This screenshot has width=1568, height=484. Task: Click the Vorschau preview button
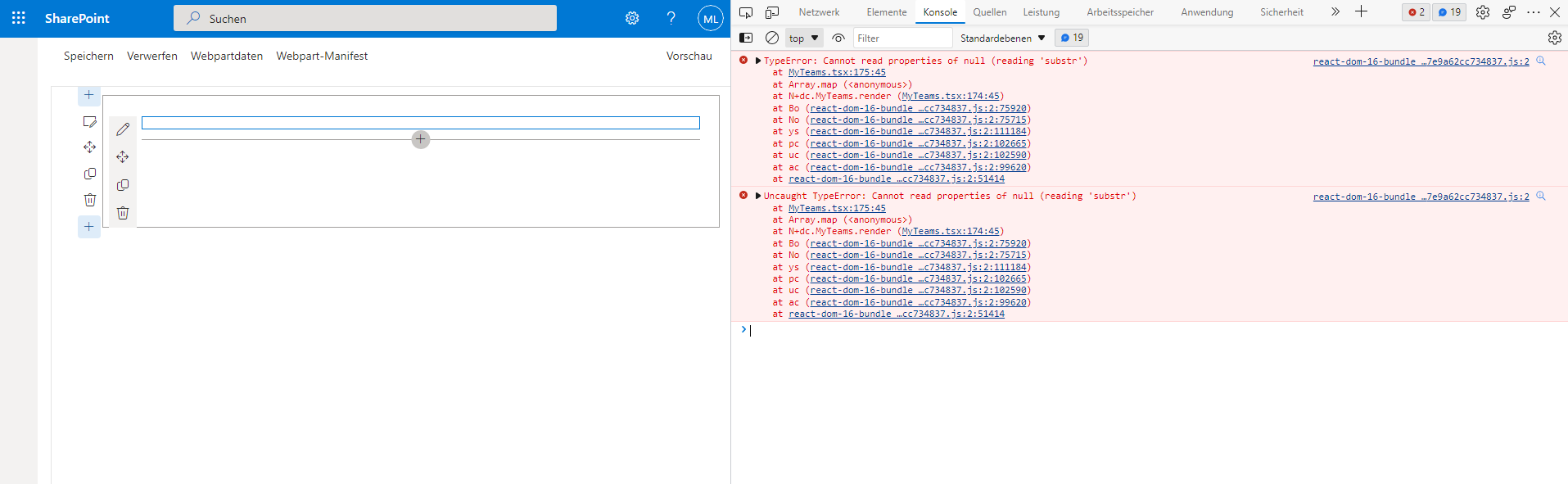689,56
